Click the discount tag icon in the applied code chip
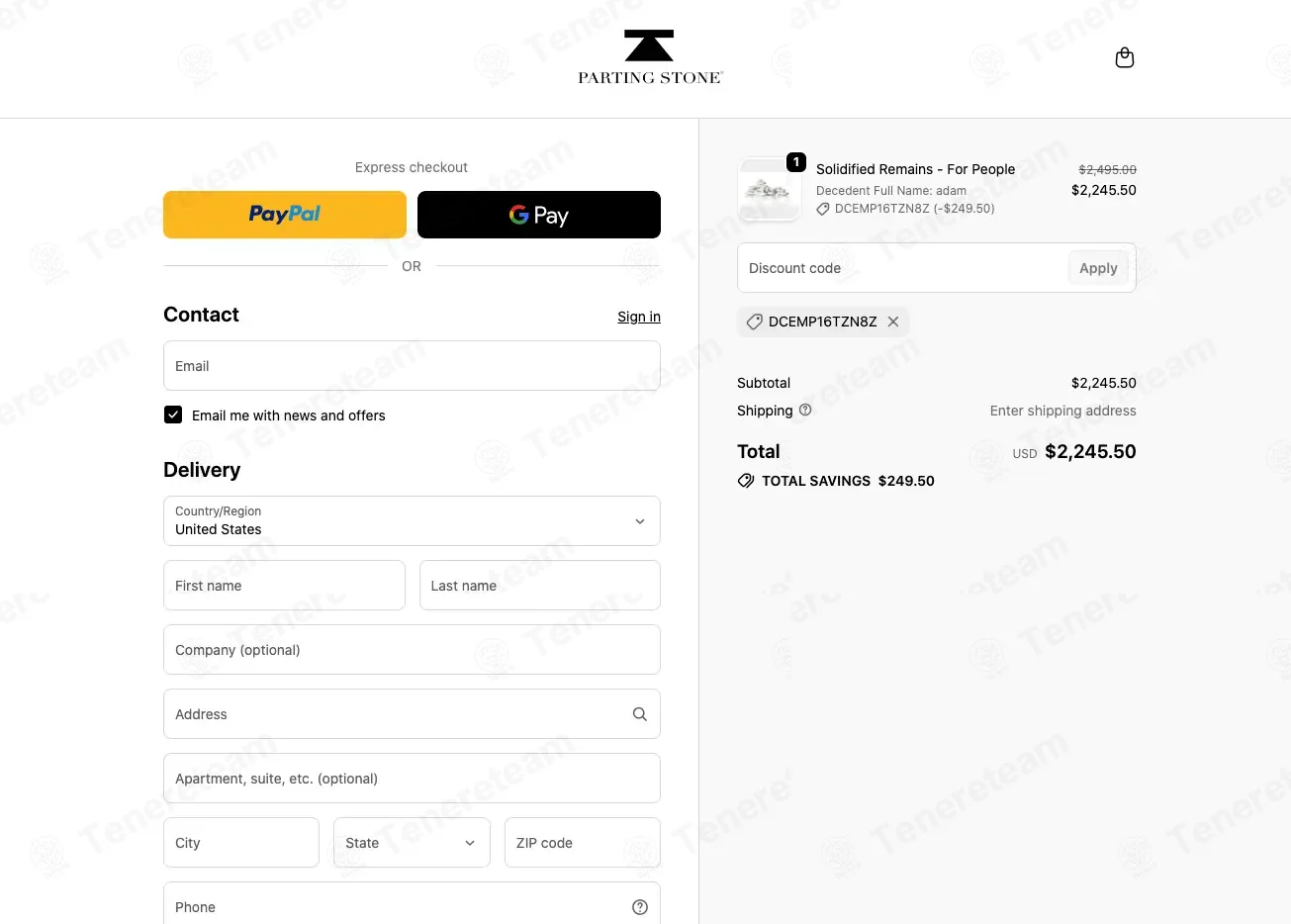Viewport: 1291px width, 924px height. pyautogui.click(x=754, y=322)
